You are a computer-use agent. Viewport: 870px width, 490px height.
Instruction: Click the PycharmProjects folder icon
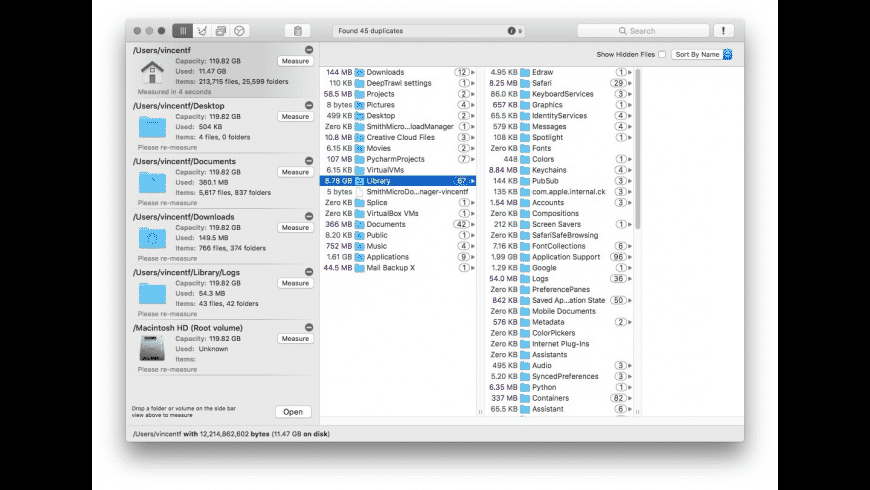click(360, 159)
